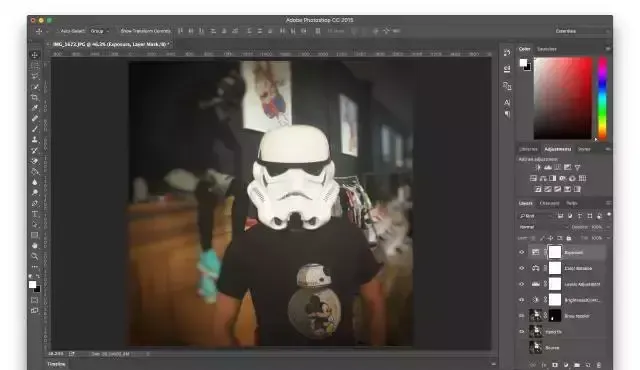
Task: Open the blend mode Normal dropdown
Action: (x=543, y=227)
